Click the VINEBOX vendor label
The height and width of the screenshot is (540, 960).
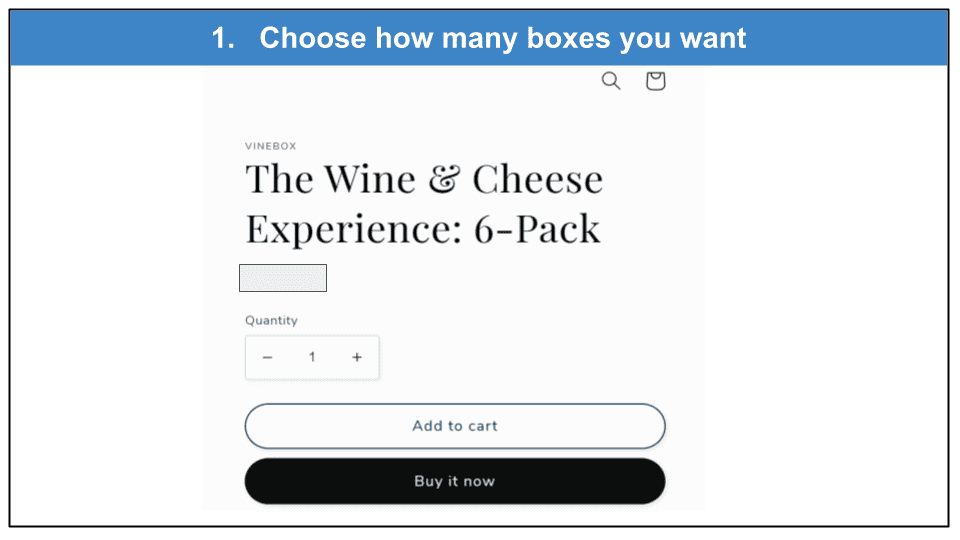[271, 146]
